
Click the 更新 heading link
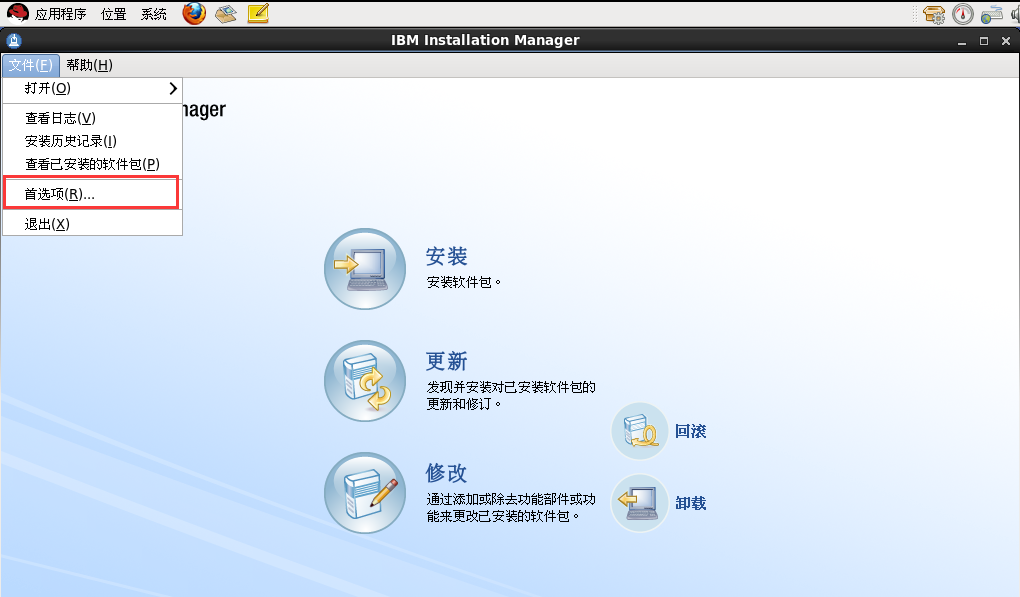tap(447, 361)
